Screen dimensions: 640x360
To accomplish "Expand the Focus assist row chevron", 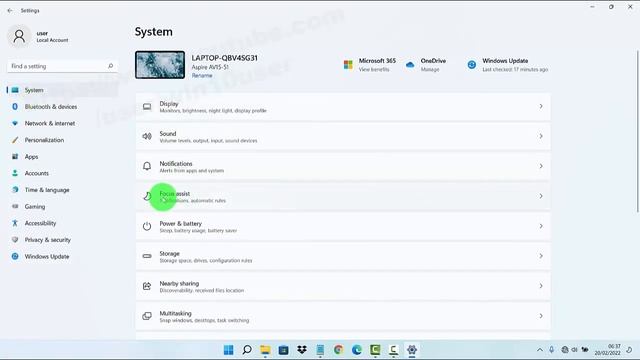I will 541,196.
